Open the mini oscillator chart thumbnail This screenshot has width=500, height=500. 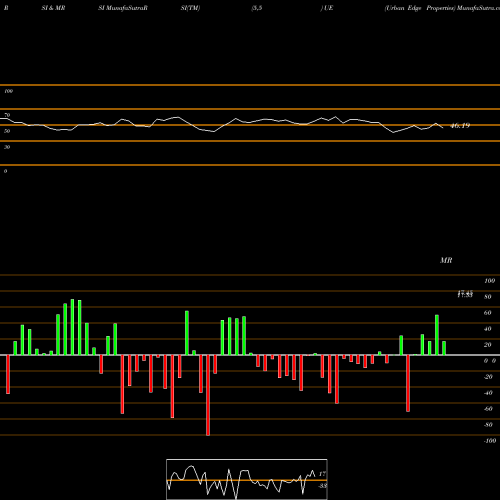247,479
